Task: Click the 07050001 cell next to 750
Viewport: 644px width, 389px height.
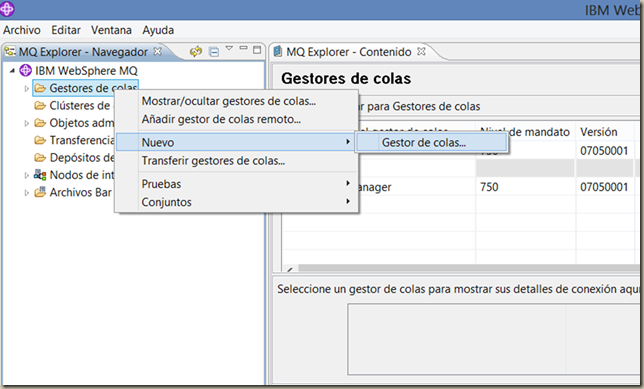Action: click(604, 187)
